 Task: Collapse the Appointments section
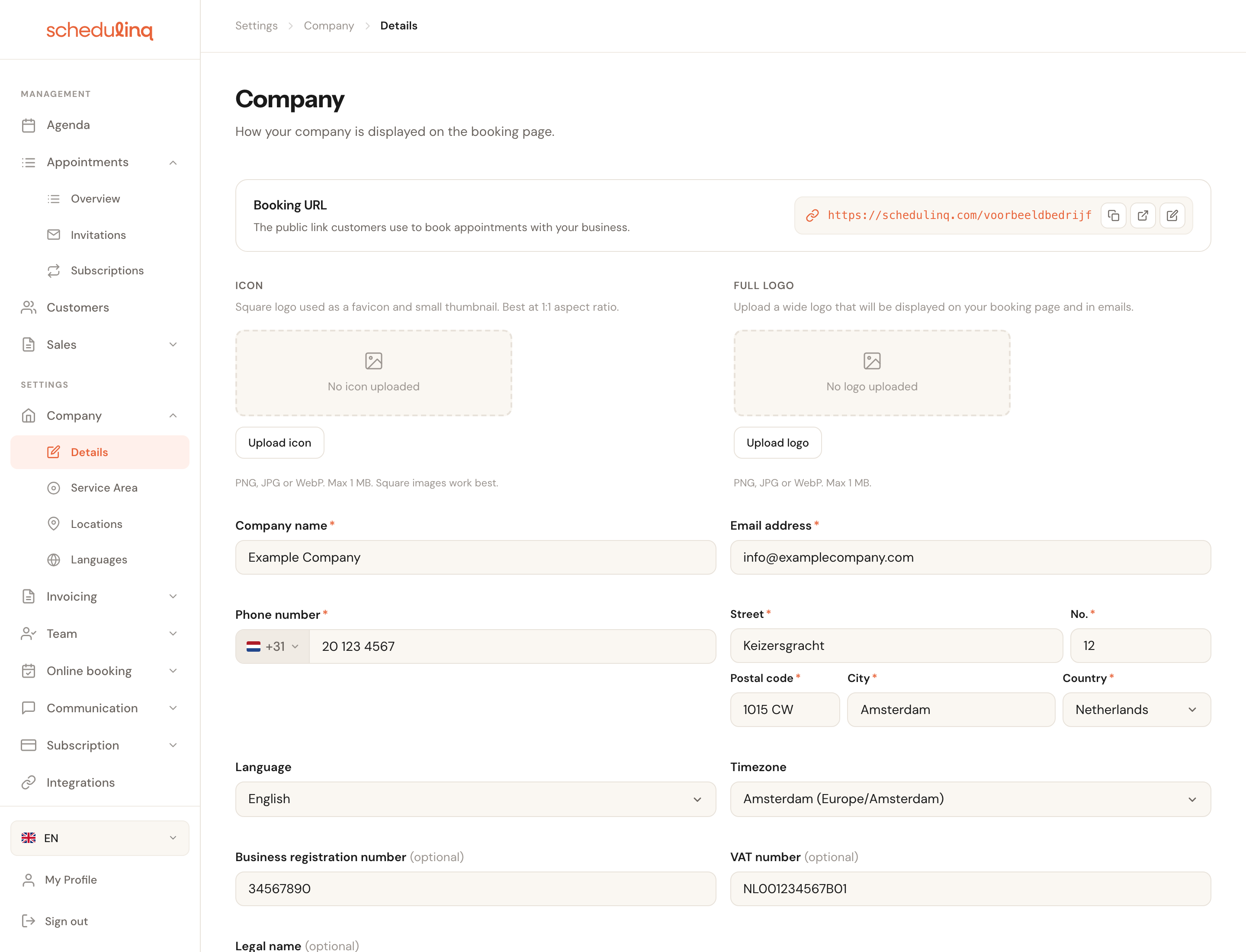(173, 163)
